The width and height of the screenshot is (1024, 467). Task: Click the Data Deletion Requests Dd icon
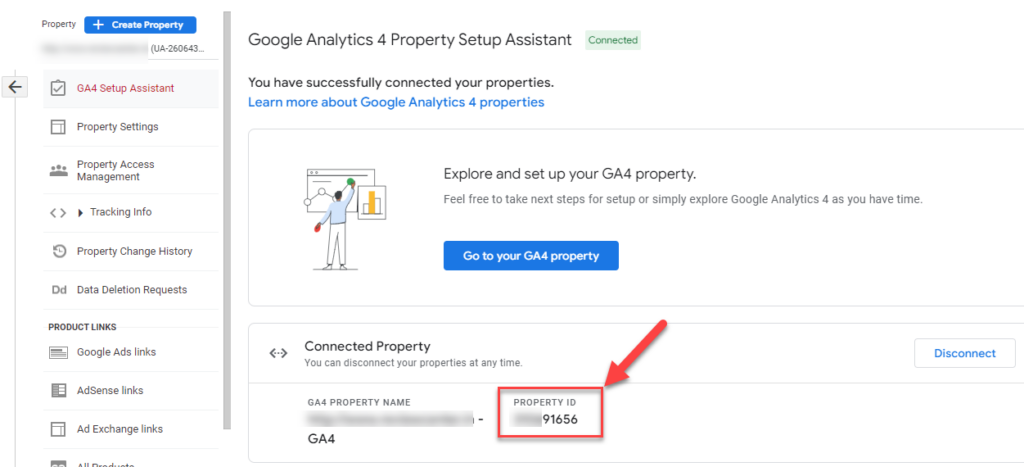click(58, 290)
